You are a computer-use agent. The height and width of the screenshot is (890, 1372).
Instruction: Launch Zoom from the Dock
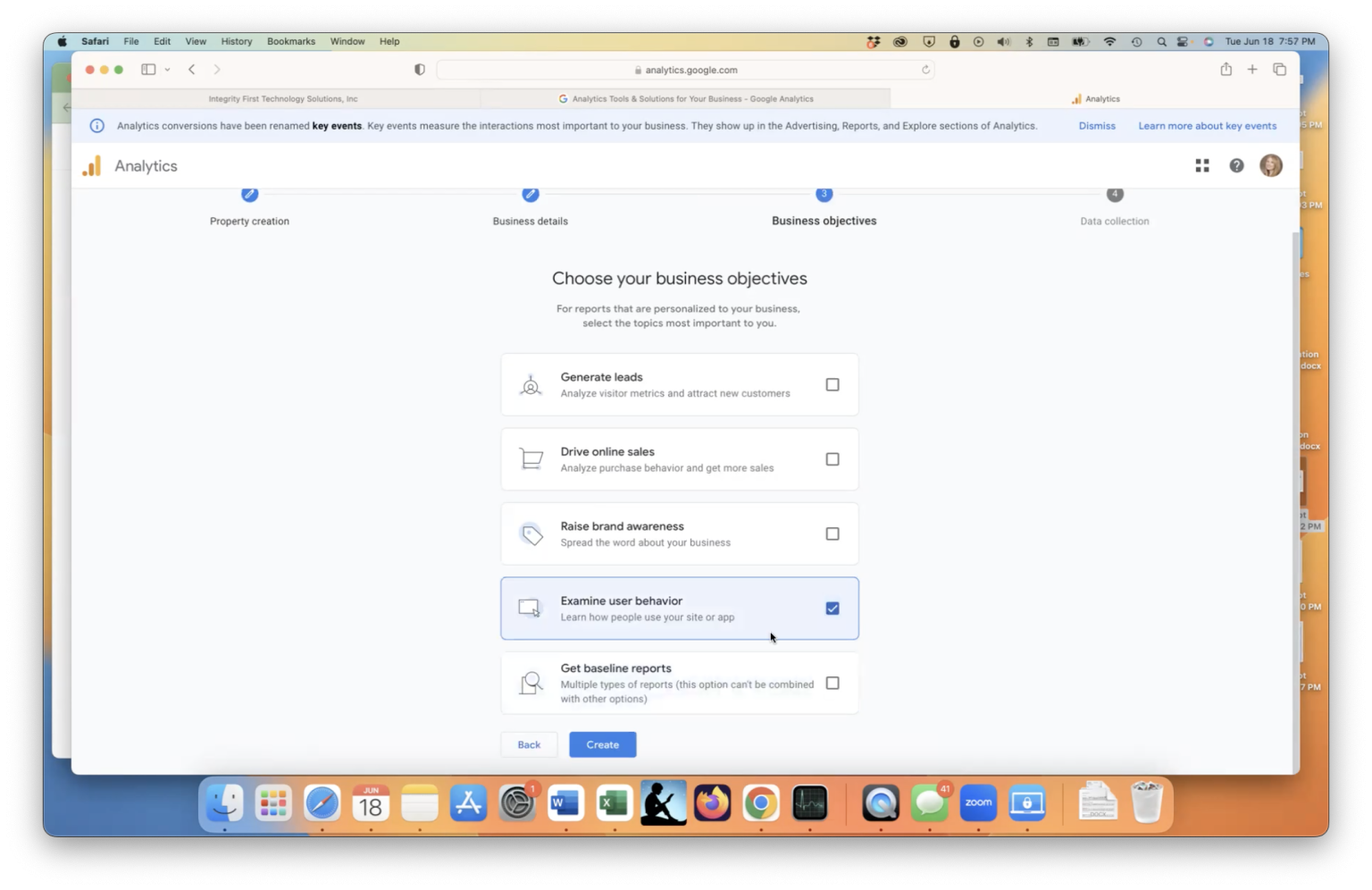click(977, 802)
